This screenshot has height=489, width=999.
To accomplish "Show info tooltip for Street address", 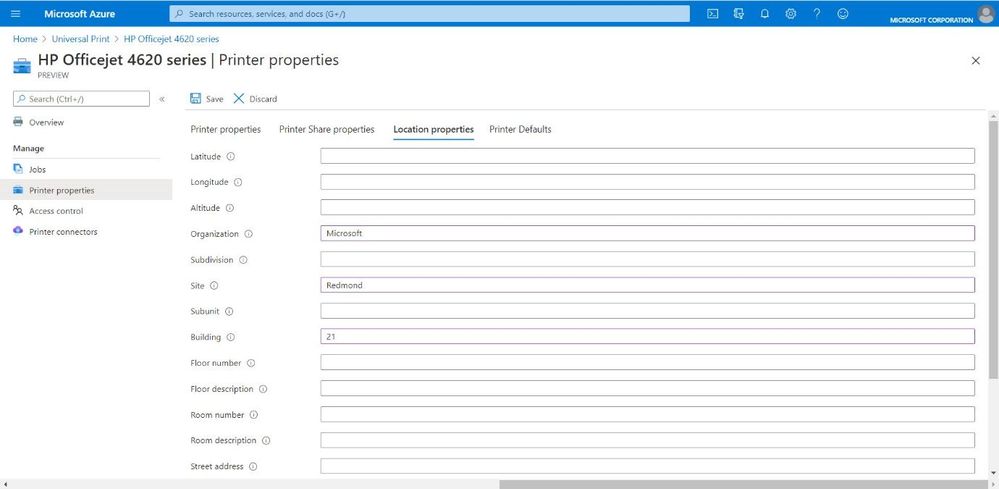I will [x=253, y=467].
